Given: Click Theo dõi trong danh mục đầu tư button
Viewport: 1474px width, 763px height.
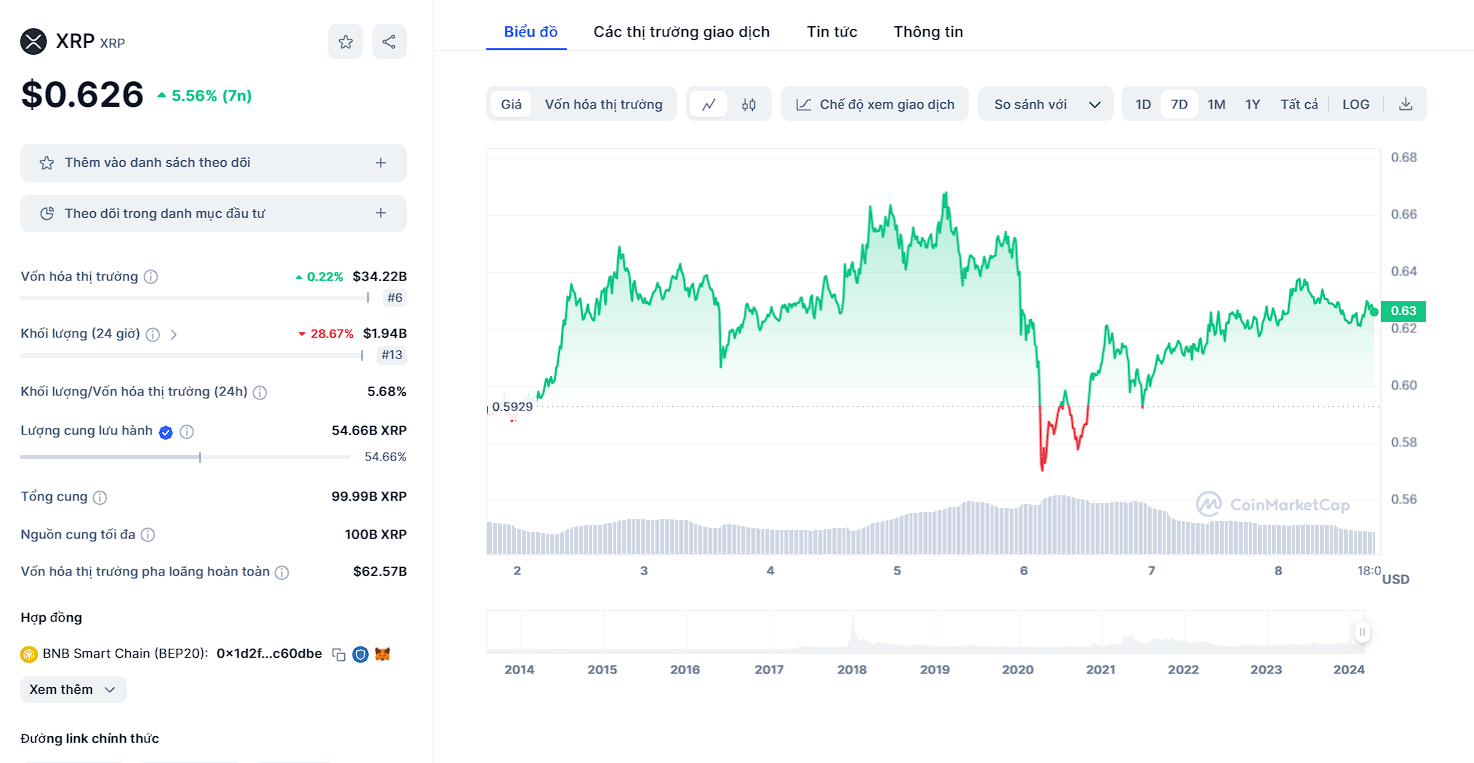Looking at the screenshot, I should tap(213, 213).
